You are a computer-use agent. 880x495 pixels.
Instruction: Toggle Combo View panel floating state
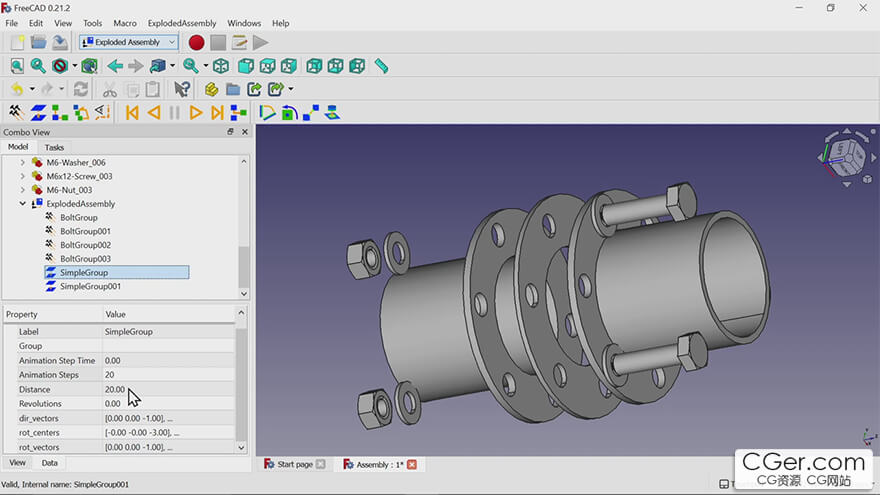point(230,132)
